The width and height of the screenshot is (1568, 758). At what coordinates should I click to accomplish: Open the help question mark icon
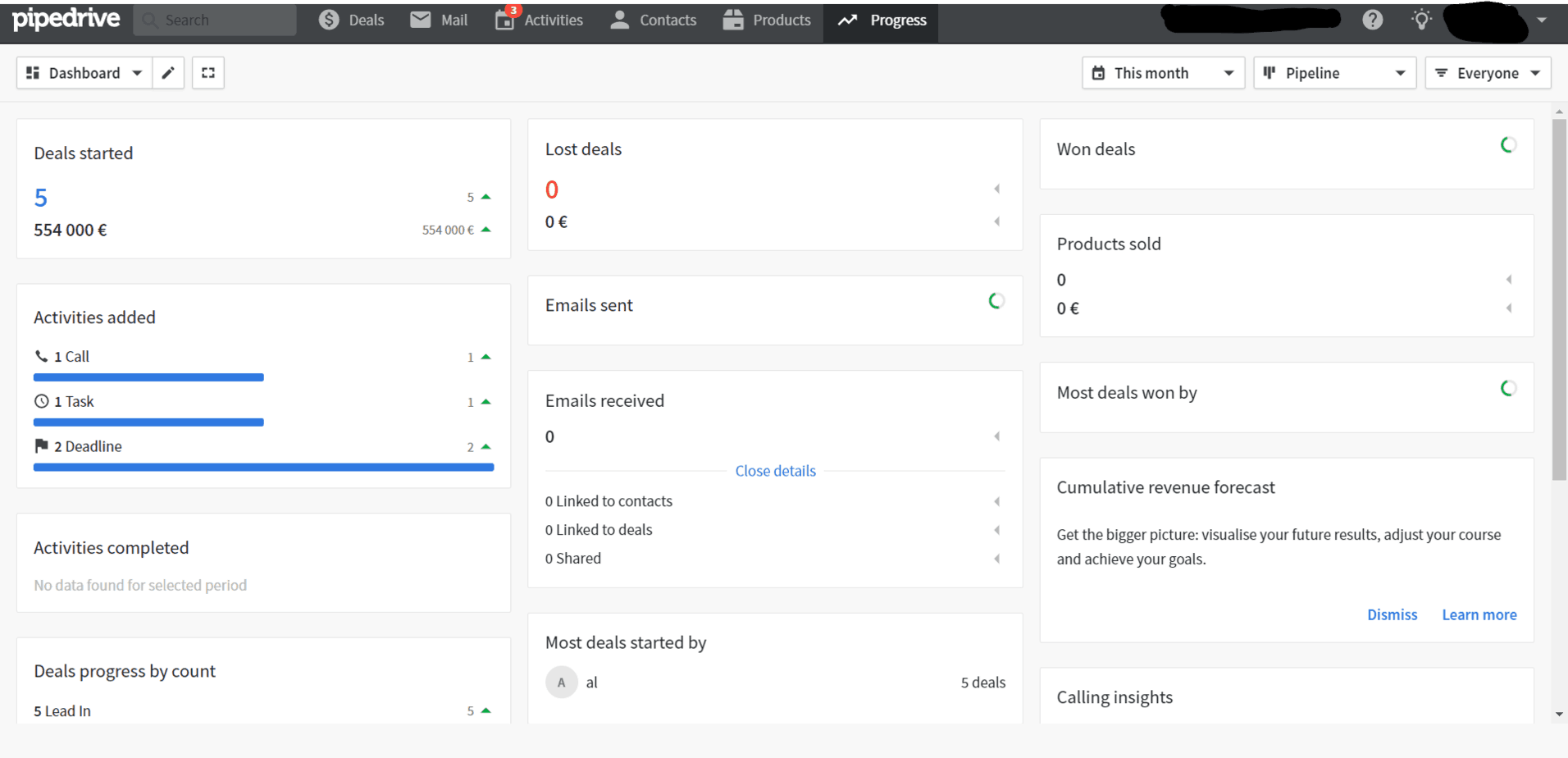1373,20
